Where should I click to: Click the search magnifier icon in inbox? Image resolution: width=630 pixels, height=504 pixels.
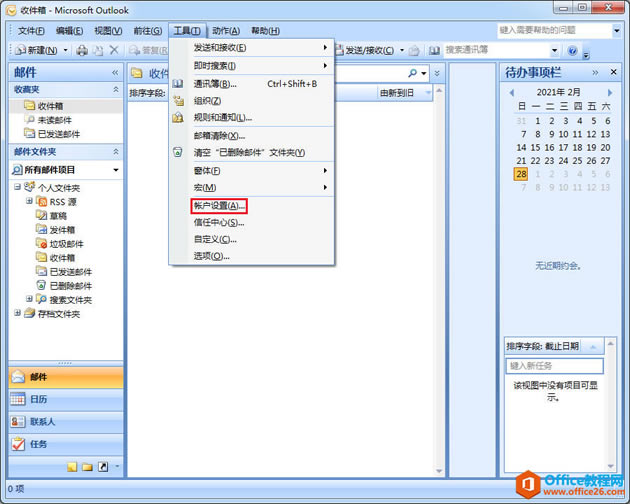point(412,73)
